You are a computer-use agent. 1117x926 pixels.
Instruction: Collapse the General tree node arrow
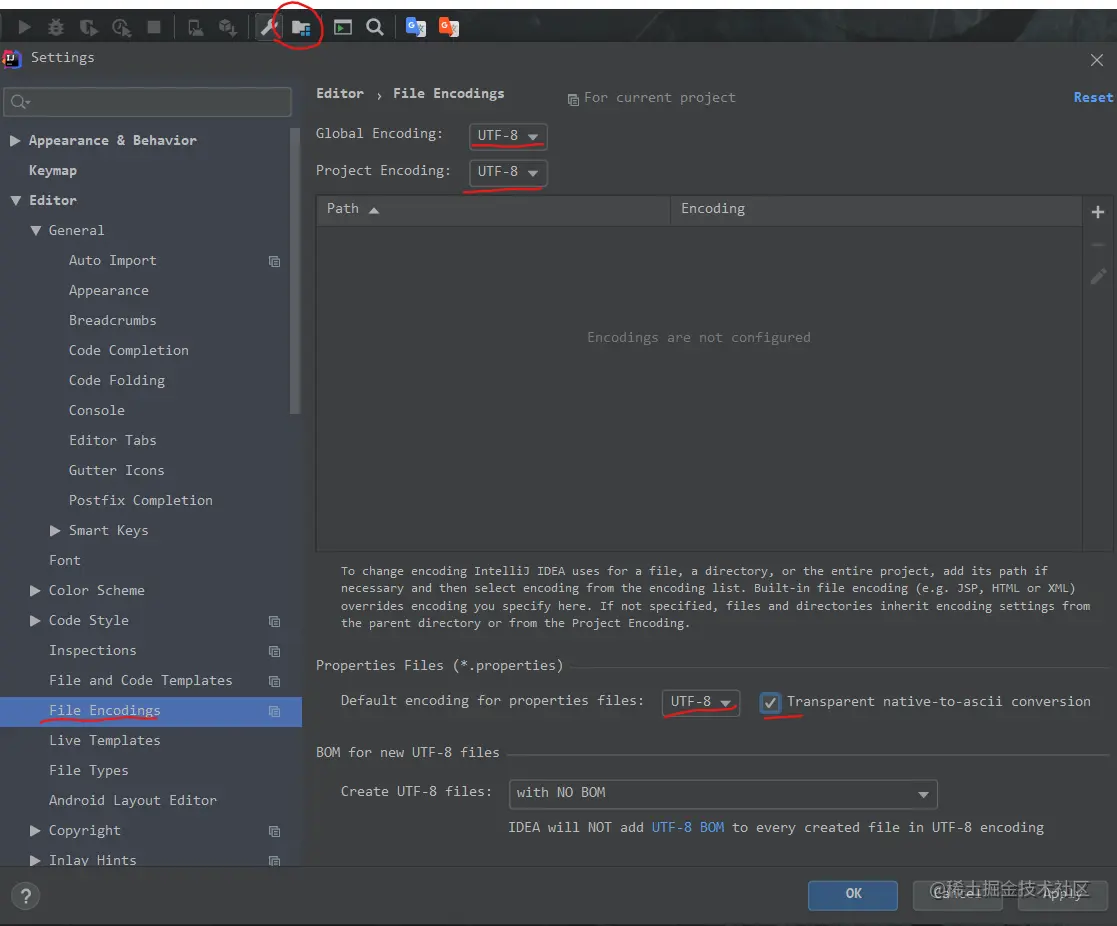click(36, 231)
